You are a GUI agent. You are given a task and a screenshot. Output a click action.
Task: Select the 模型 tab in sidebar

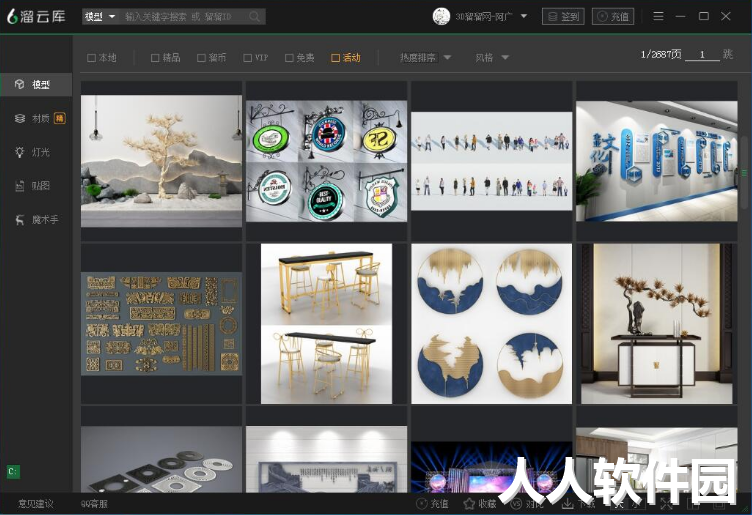pyautogui.click(x=36, y=84)
